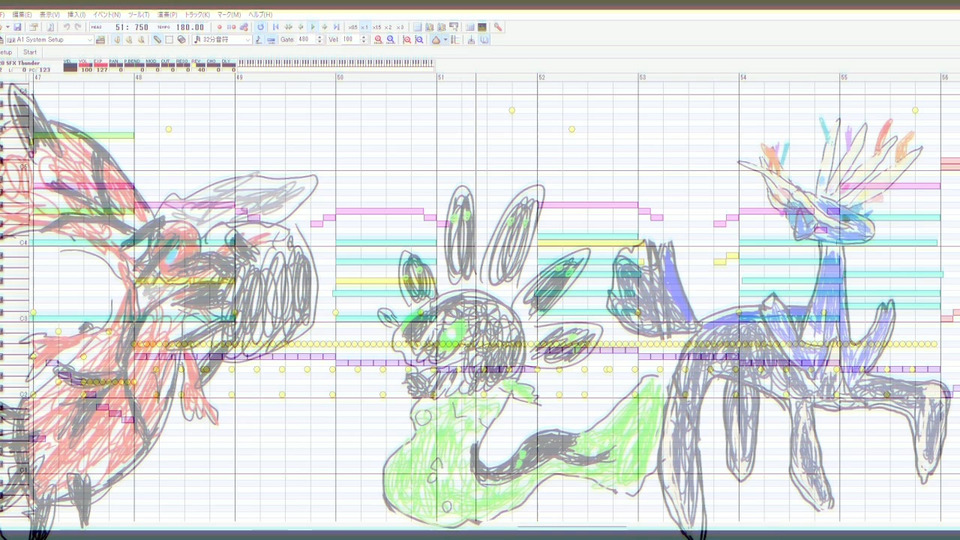Screen dimensions: 960x540
Task: Click the VOL parameter meter
Action: click(85, 65)
